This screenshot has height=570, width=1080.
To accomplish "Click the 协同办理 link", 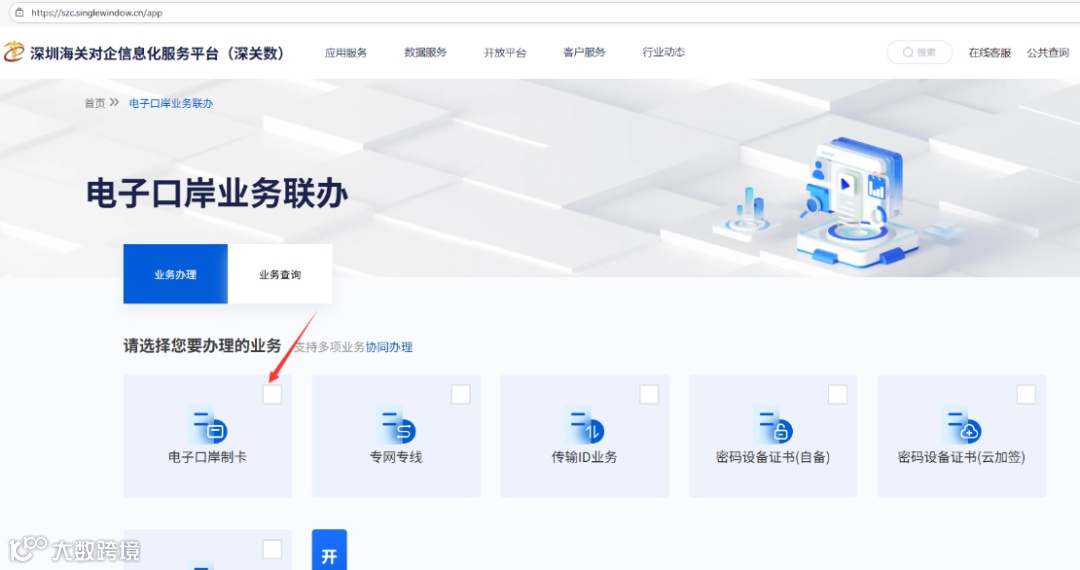I will pos(389,347).
